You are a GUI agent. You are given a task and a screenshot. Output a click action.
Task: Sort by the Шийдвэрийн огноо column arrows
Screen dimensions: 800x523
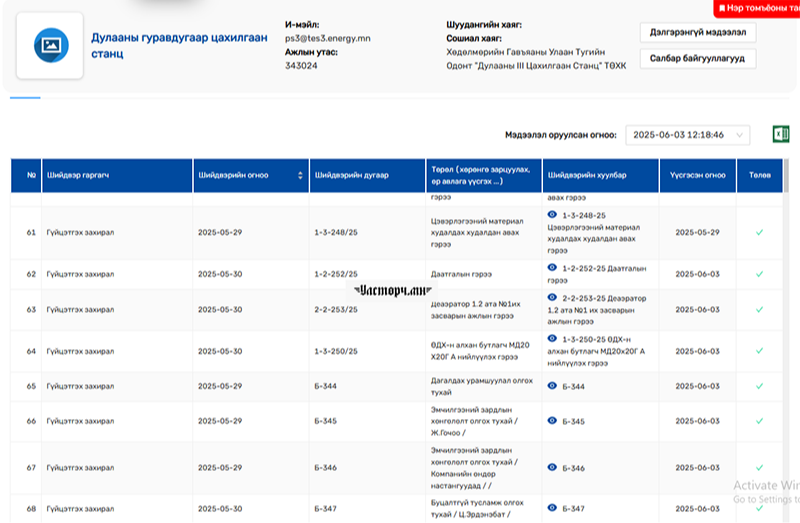point(300,175)
